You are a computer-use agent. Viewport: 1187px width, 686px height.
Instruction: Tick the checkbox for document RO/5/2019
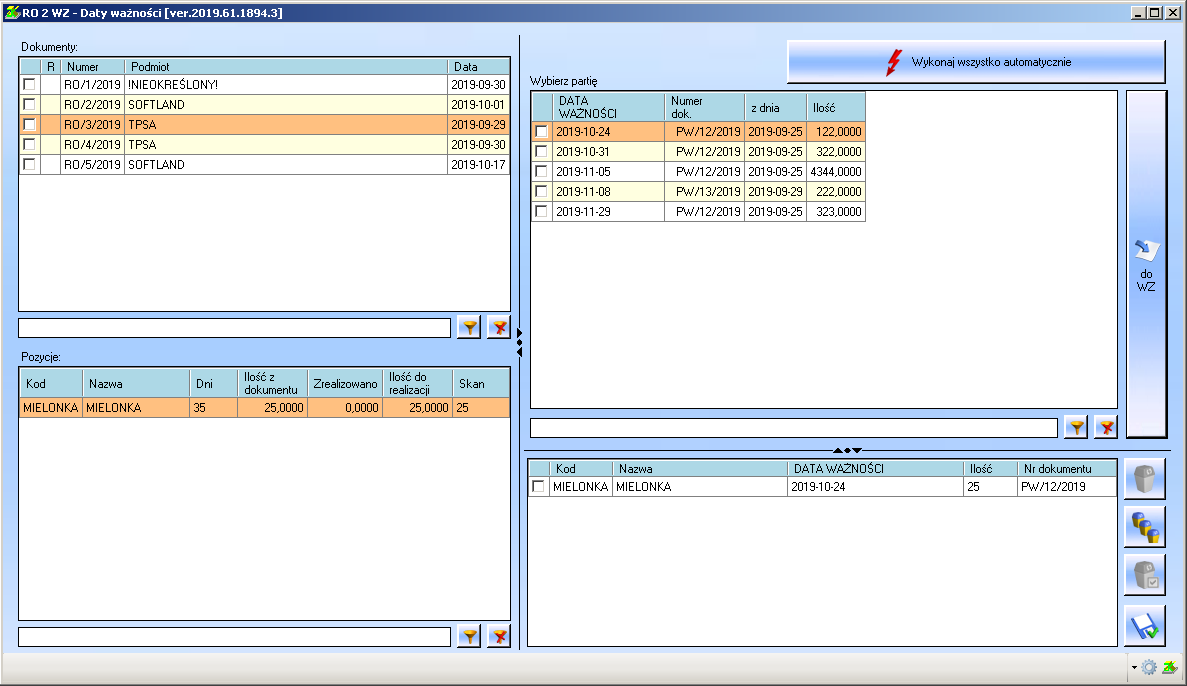pos(30,164)
